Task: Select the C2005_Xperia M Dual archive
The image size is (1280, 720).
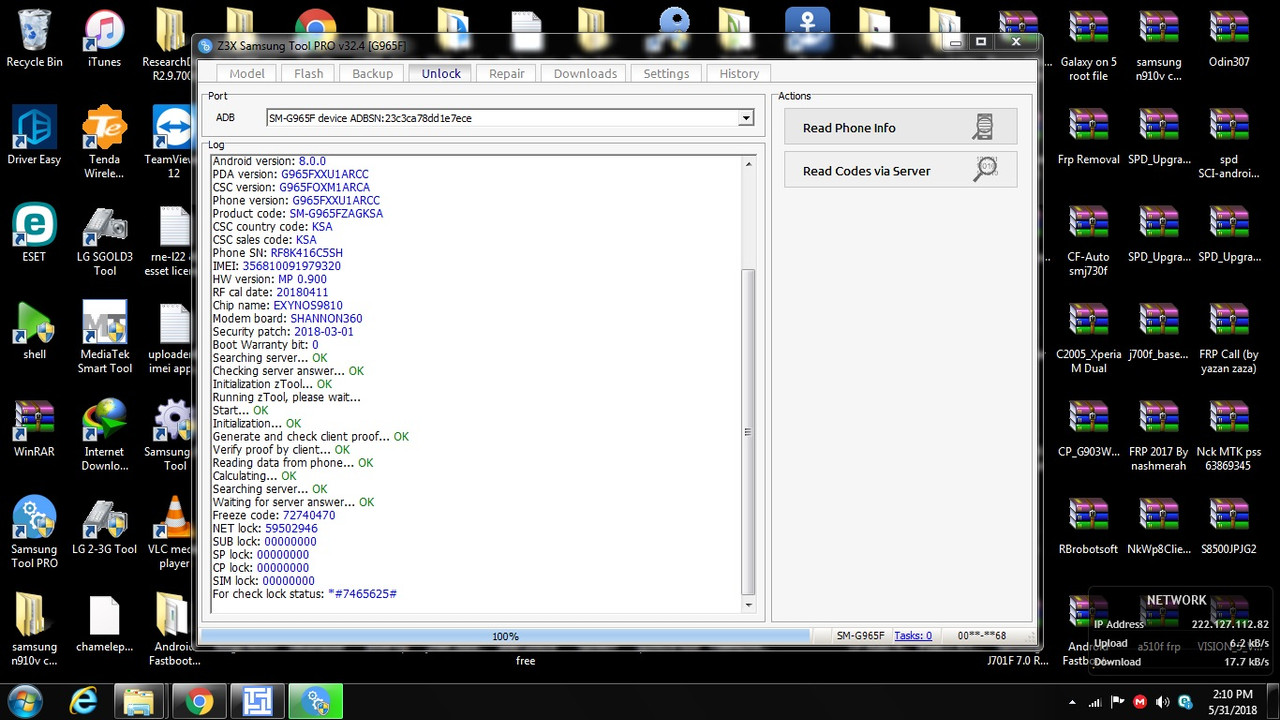Action: 1088,338
